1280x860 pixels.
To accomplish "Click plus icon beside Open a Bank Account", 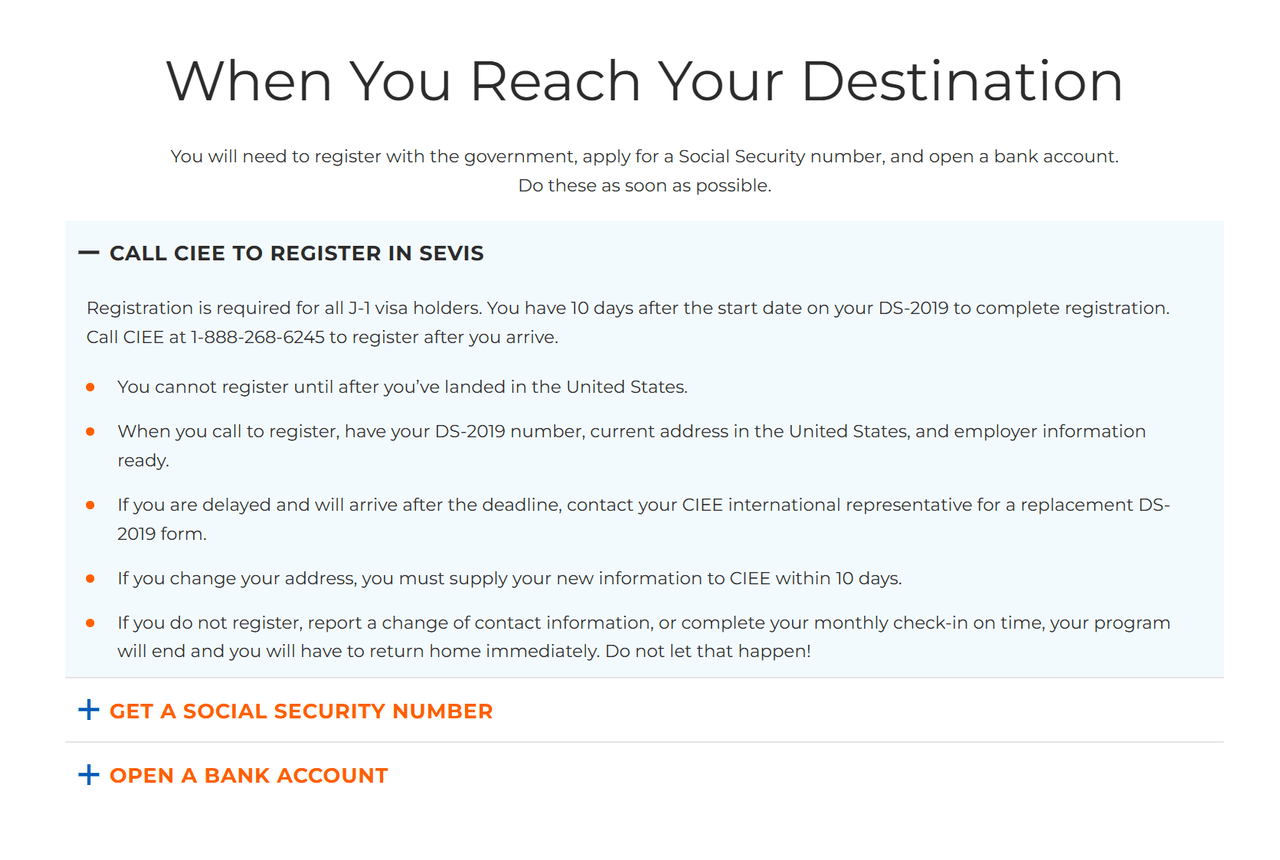I will tap(89, 774).
